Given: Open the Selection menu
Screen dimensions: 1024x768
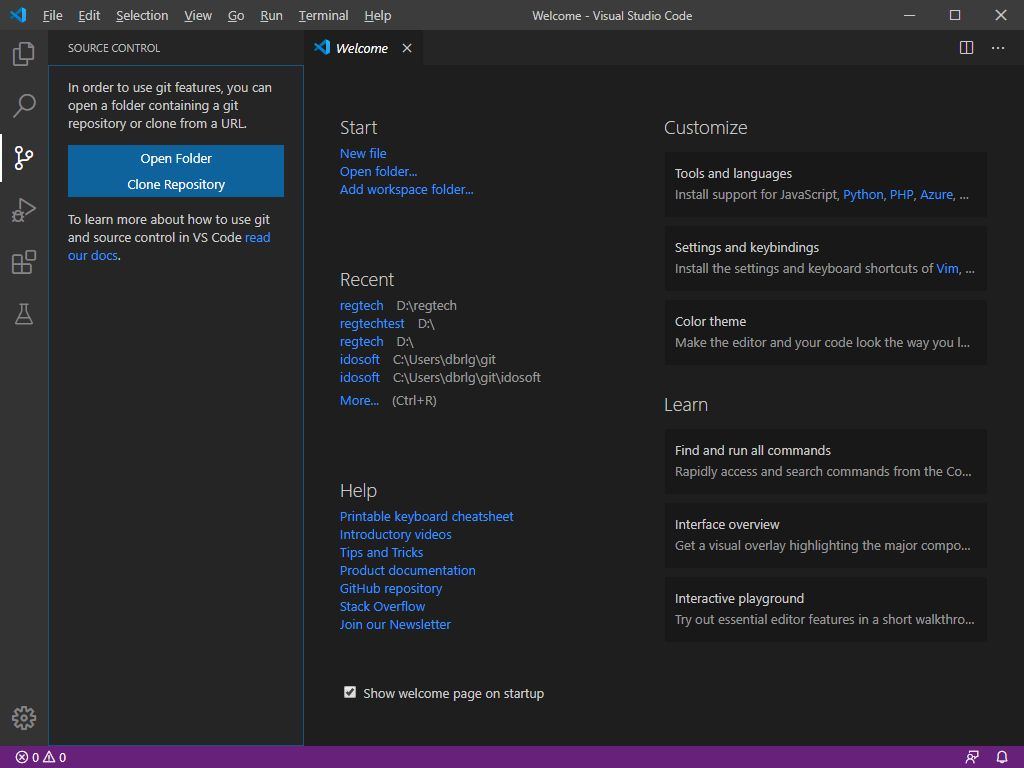Looking at the screenshot, I should [x=142, y=15].
